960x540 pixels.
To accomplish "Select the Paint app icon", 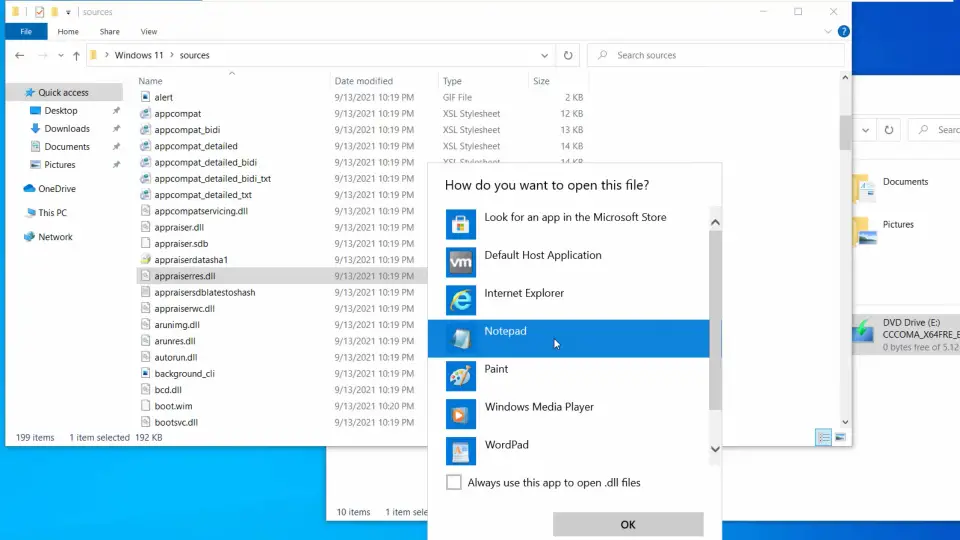I will tap(460, 376).
